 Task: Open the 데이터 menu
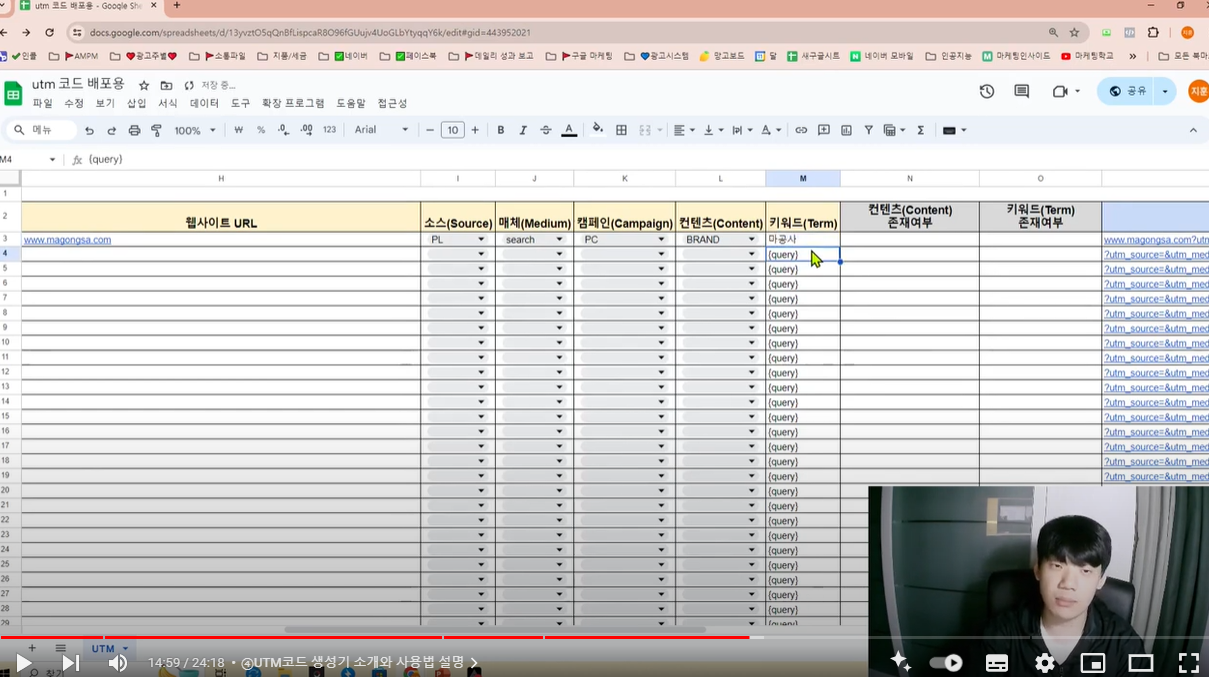204,103
